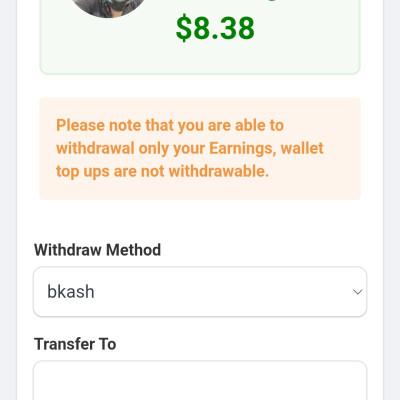Image resolution: width=400 pixels, height=400 pixels.
Task: Click the chevron arrow in bkash selector
Action: click(357, 292)
